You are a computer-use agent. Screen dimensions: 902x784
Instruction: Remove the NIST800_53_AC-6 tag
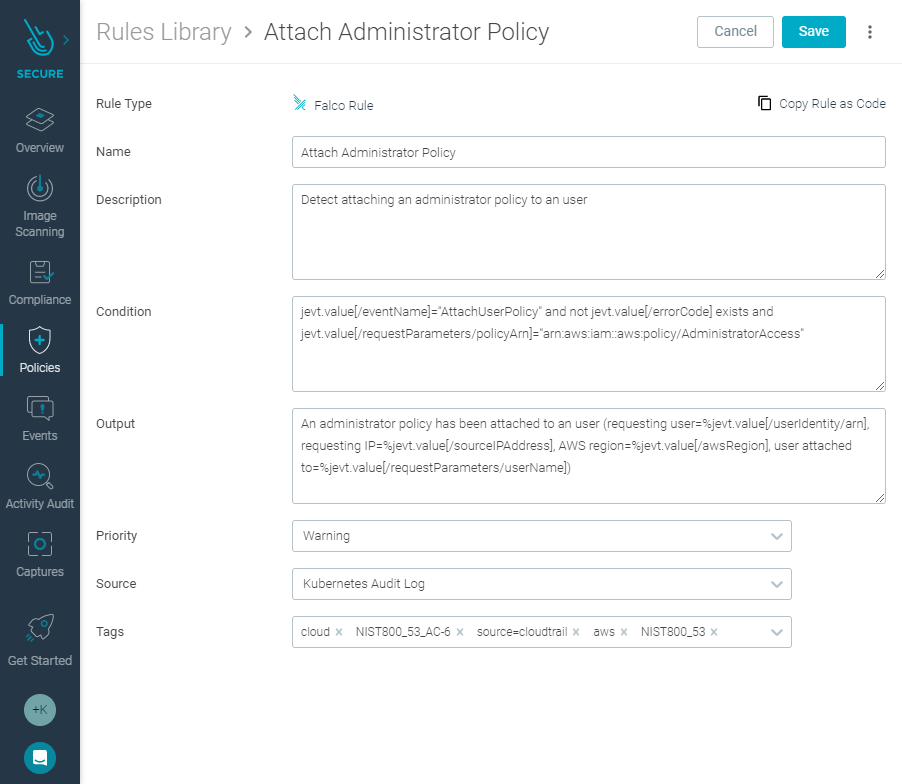click(x=460, y=632)
